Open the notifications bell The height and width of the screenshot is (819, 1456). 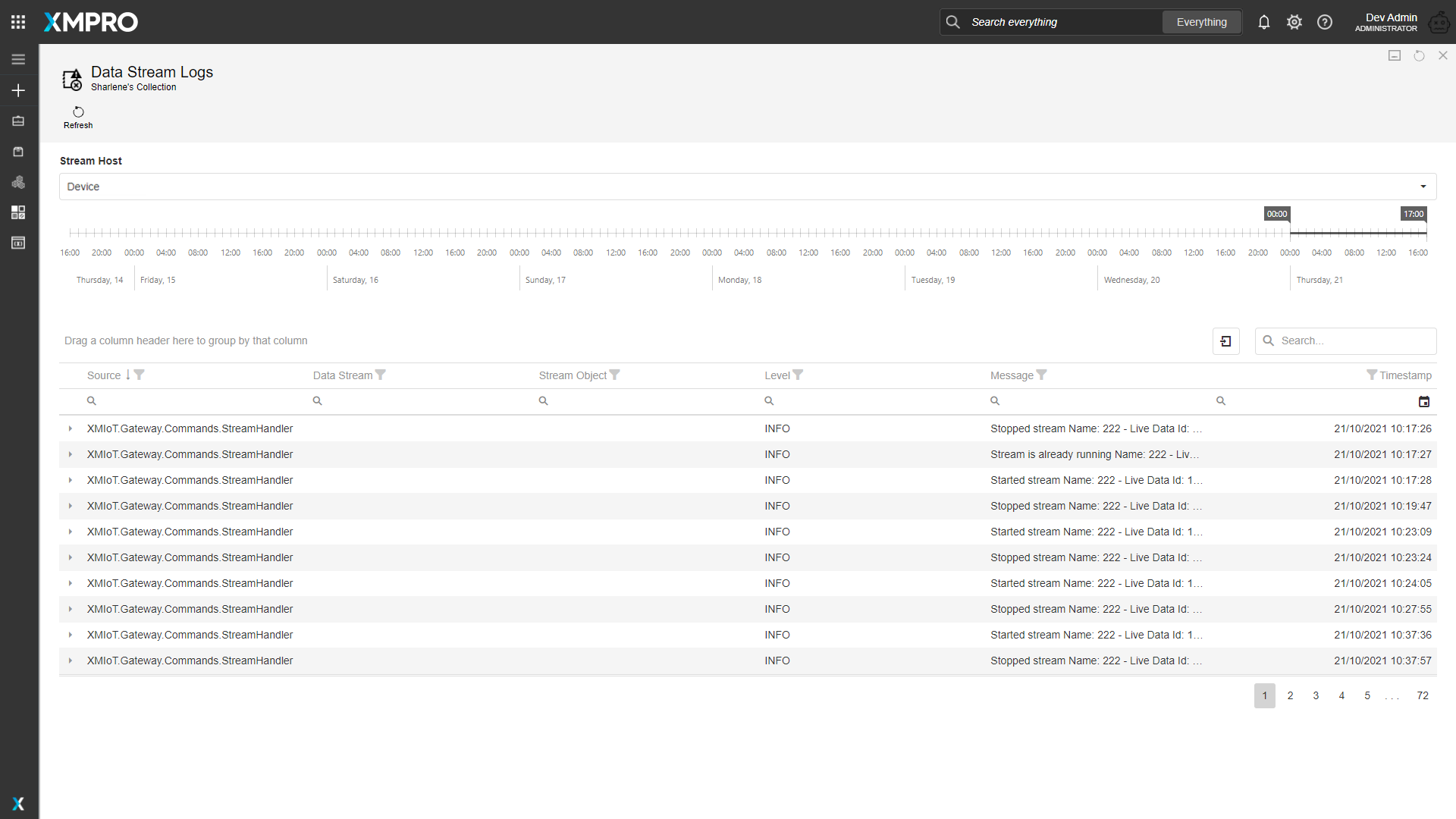click(1263, 22)
